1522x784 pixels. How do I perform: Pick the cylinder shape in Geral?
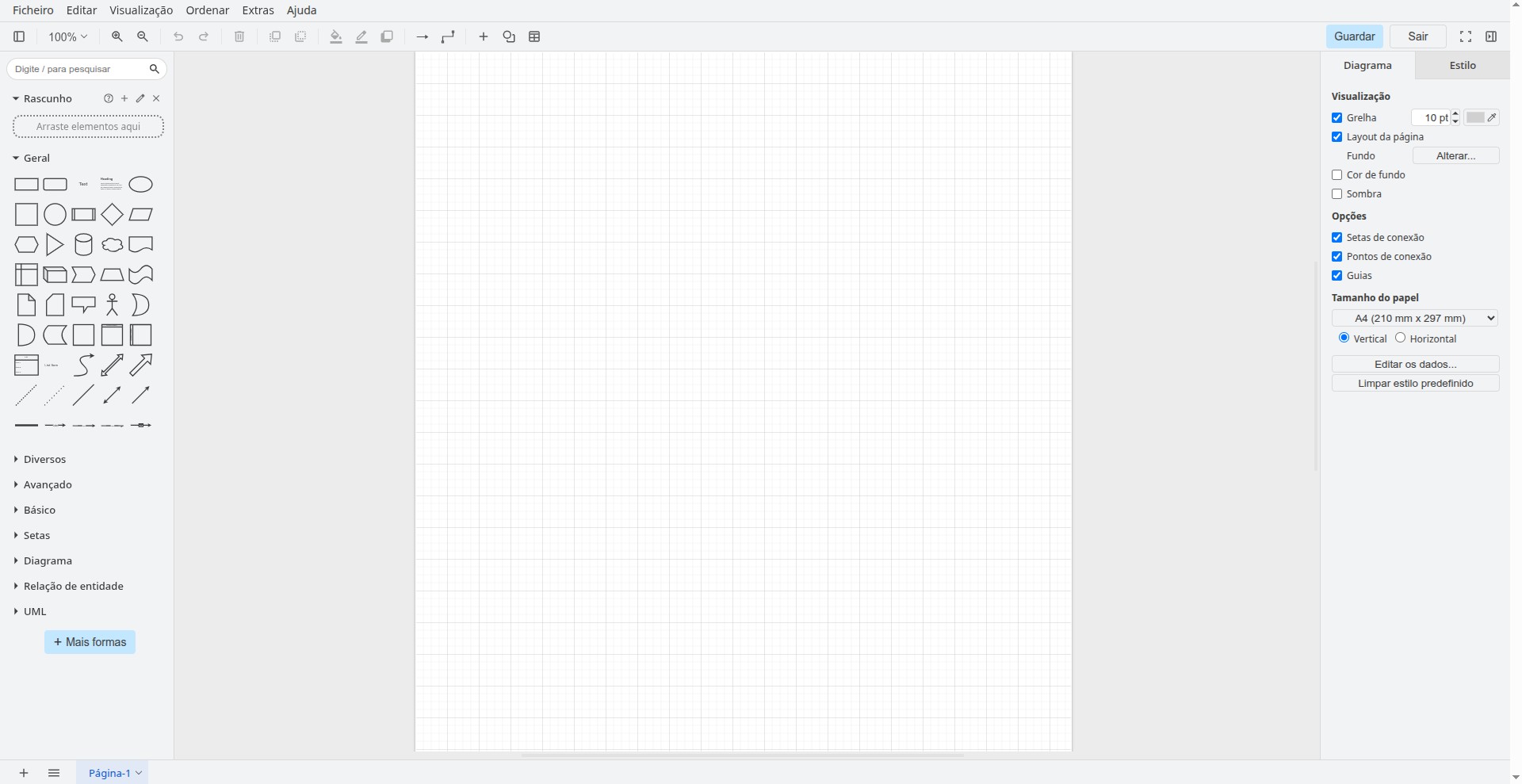tap(83, 245)
